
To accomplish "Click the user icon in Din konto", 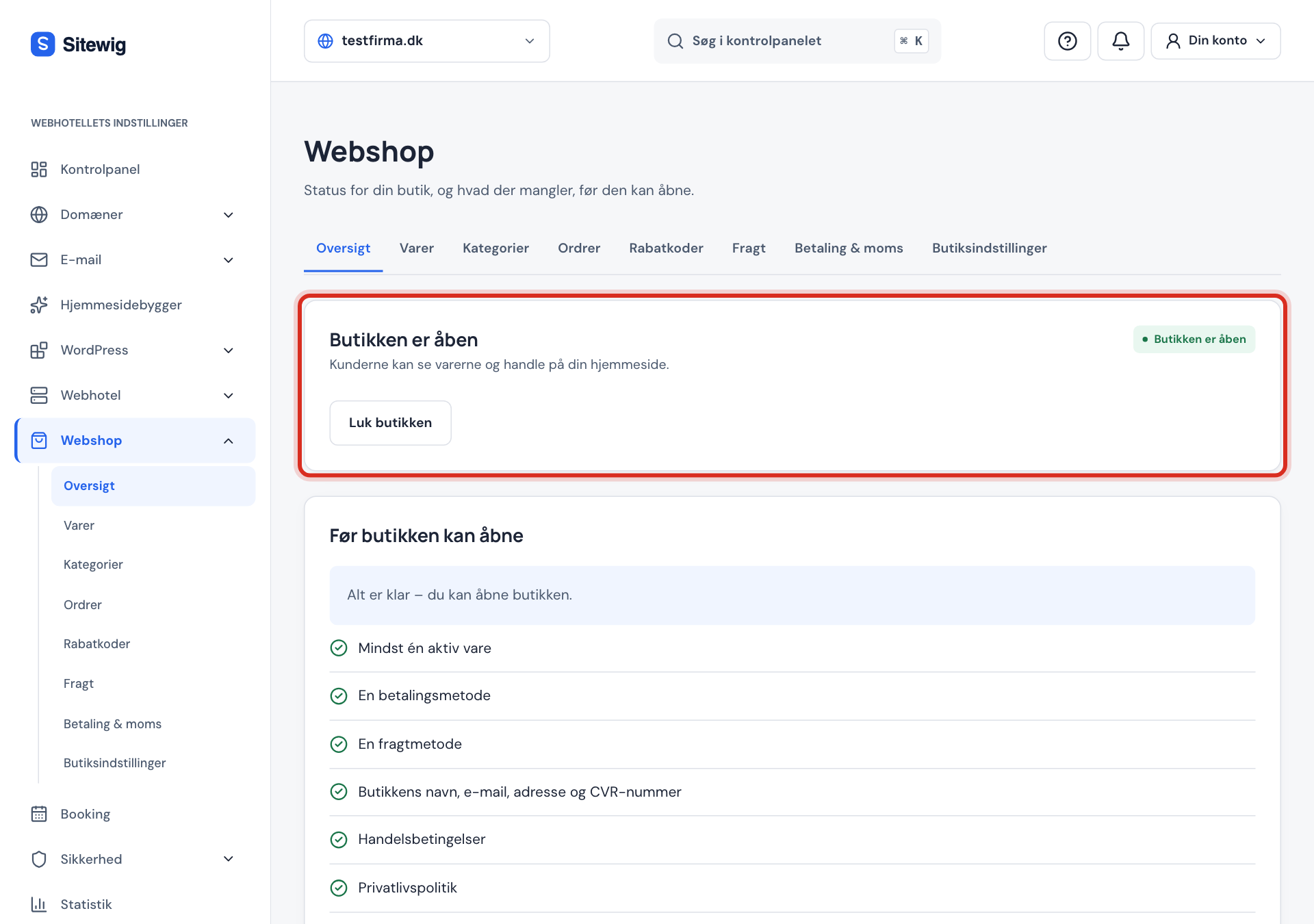I will tap(1173, 41).
